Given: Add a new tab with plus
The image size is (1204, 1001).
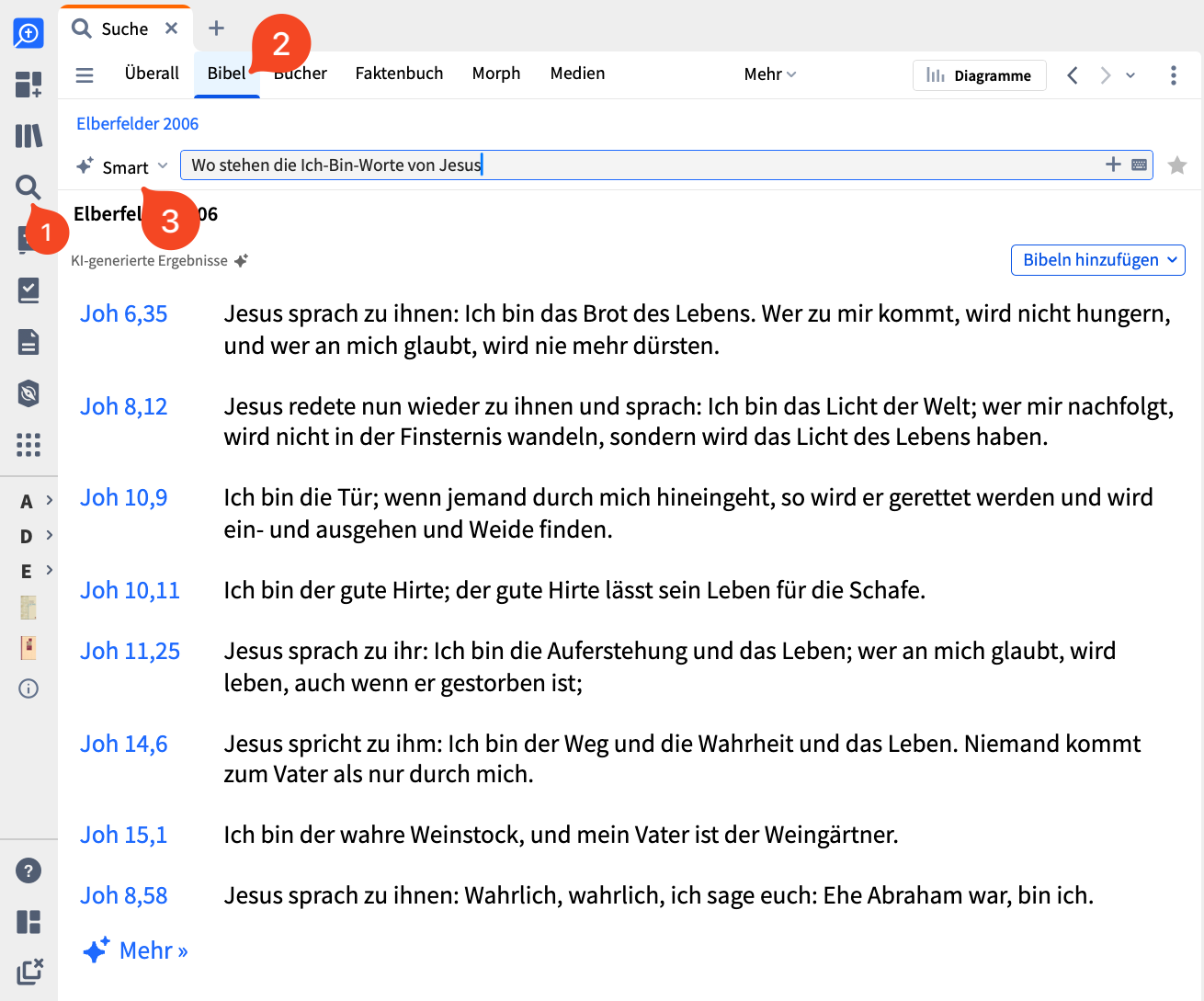Looking at the screenshot, I should click(216, 28).
